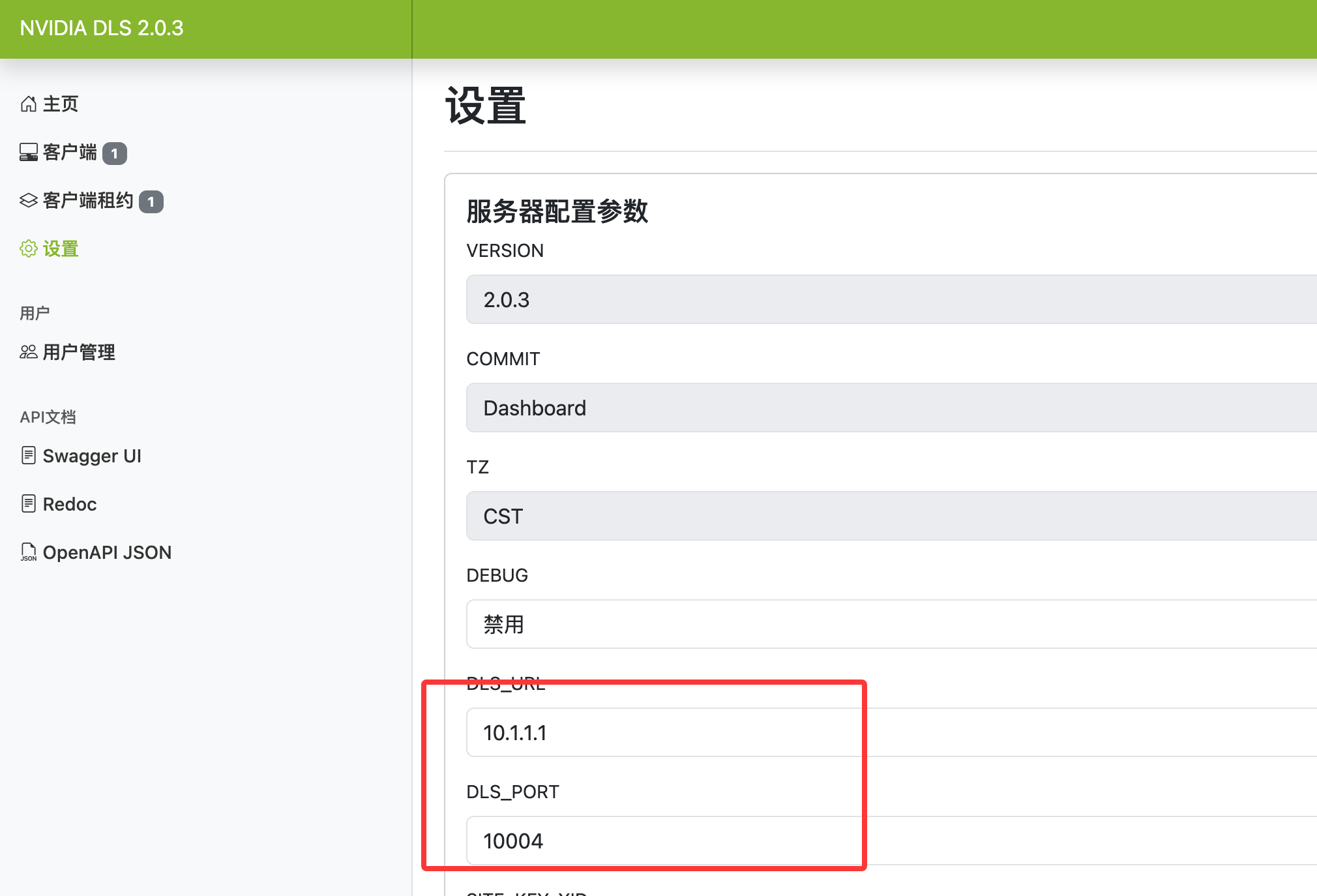This screenshot has width=1317, height=896.
Task: Click the monitor icon beside 客户端
Action: pos(28,153)
